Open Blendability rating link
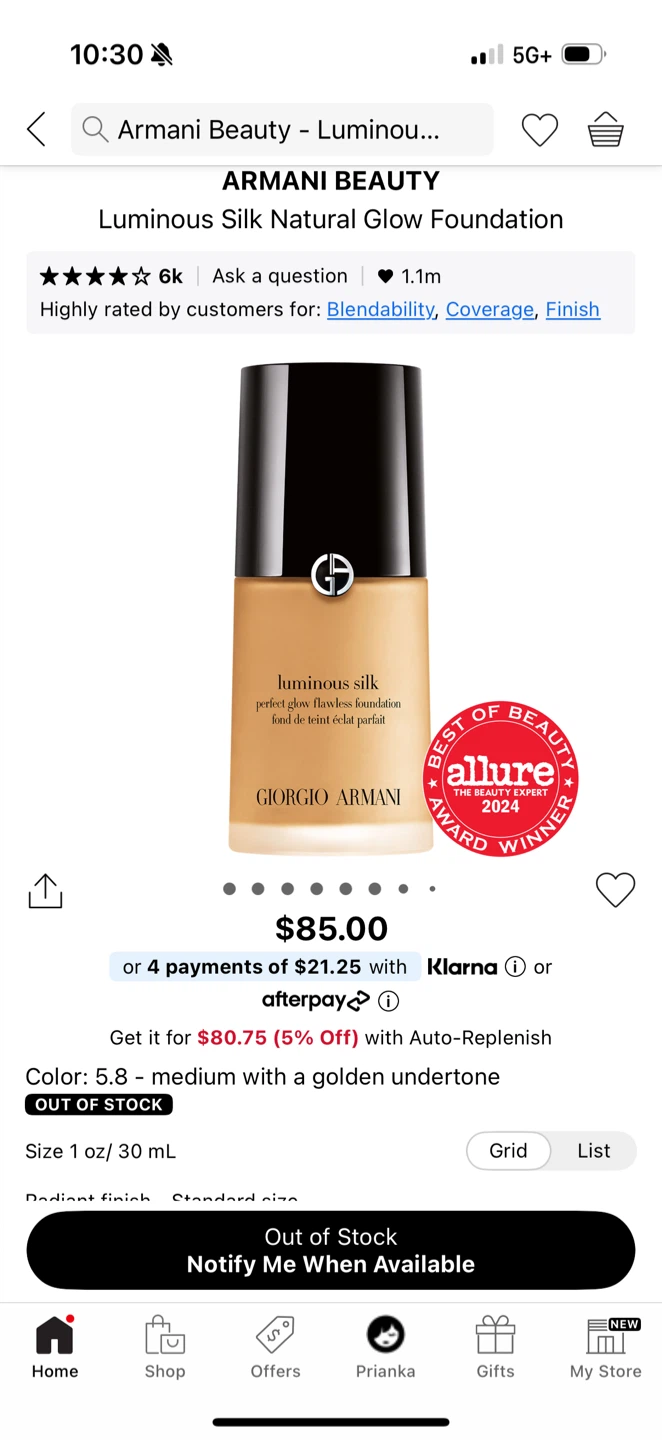This screenshot has width=662, height=1440. point(381,309)
